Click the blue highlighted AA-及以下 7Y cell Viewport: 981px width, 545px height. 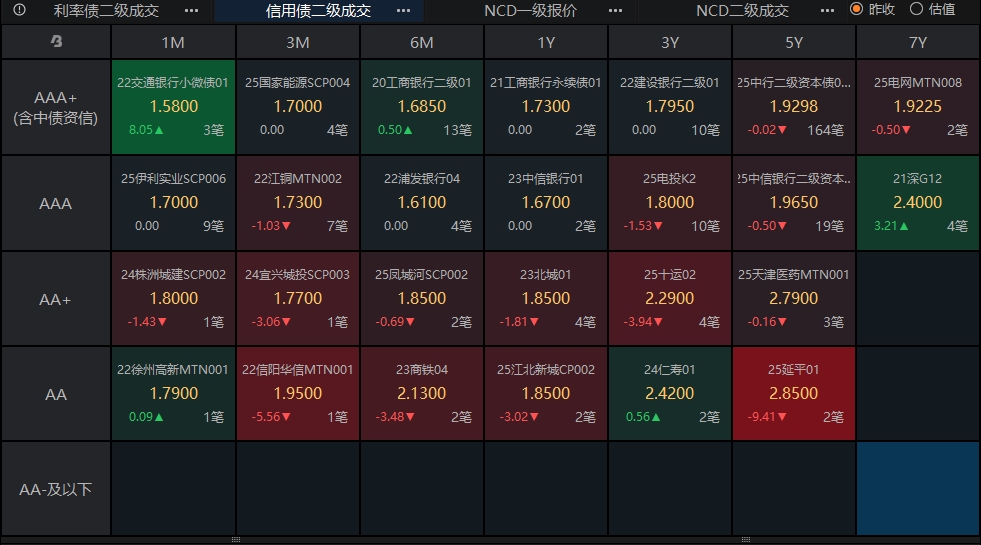pos(918,489)
